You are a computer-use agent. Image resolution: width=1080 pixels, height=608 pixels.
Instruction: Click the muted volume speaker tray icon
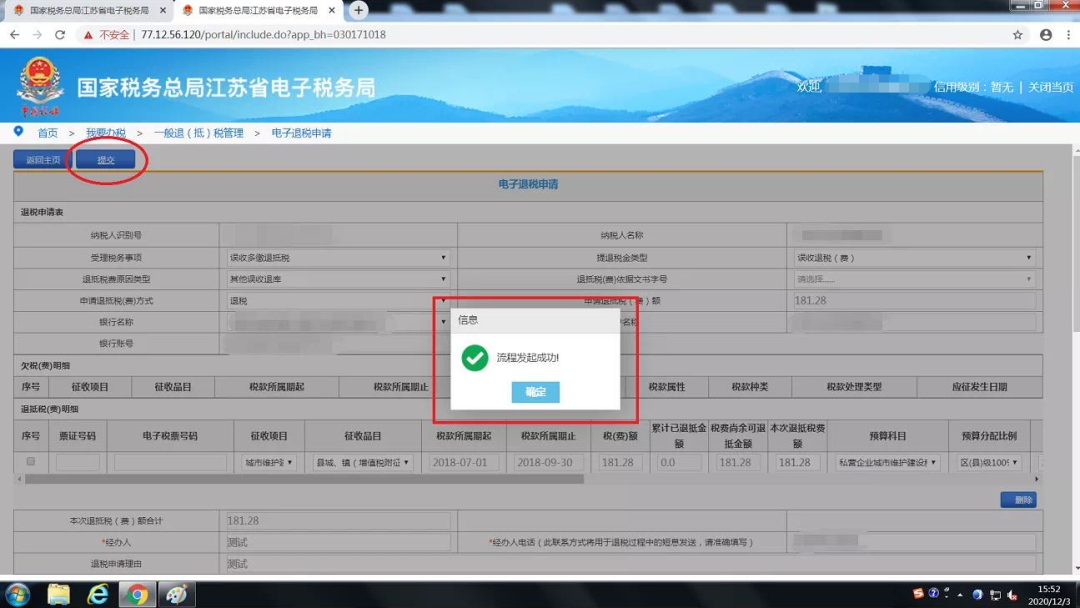[x=1012, y=594]
